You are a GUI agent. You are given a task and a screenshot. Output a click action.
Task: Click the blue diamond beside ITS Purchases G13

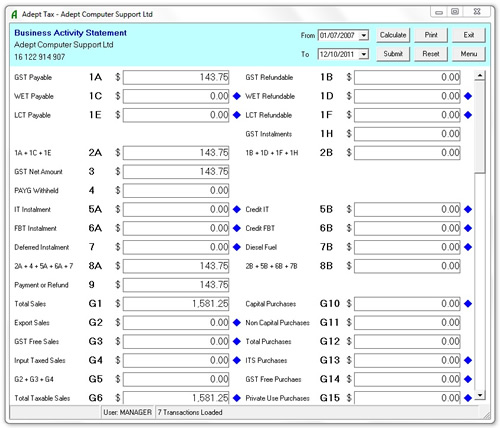(468, 360)
